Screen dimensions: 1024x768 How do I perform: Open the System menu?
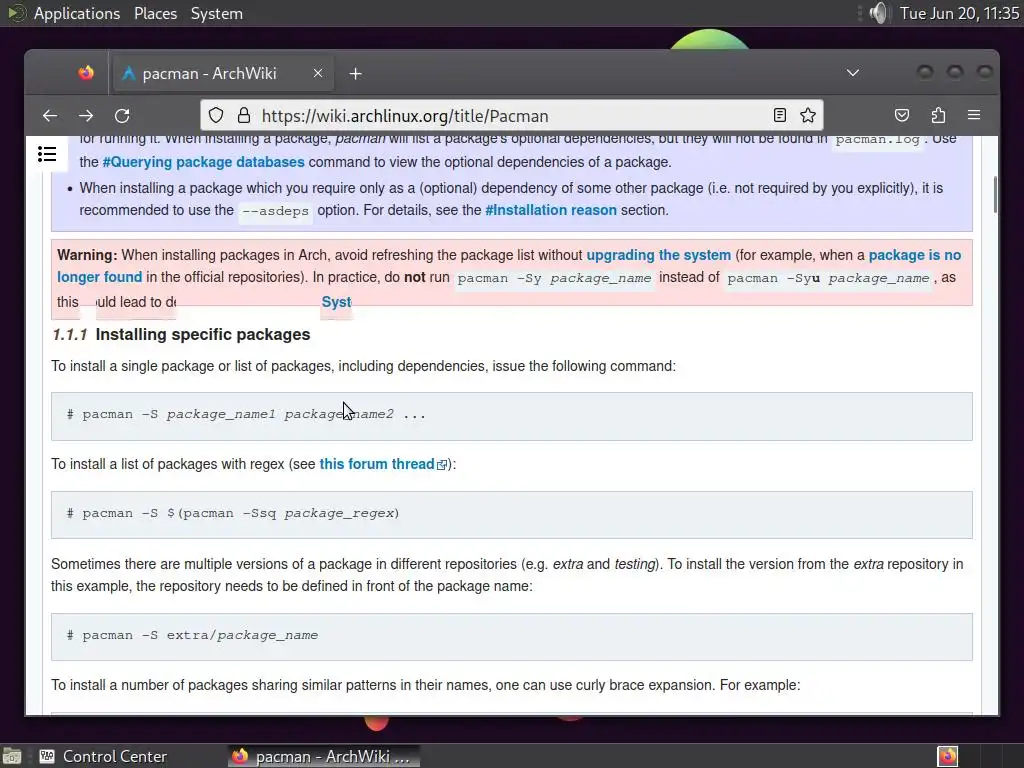point(217,13)
